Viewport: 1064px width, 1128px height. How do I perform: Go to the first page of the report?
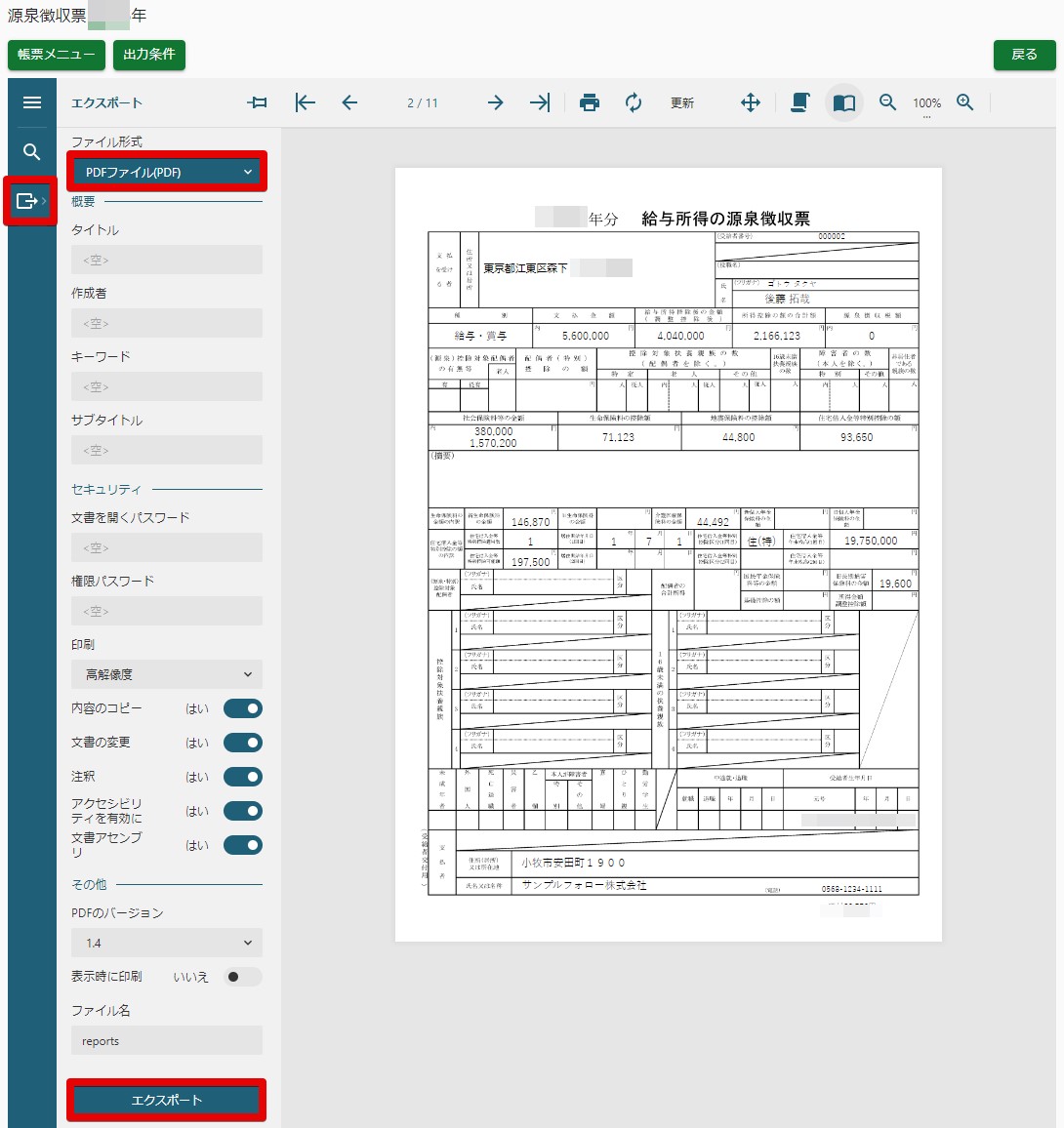tap(305, 102)
